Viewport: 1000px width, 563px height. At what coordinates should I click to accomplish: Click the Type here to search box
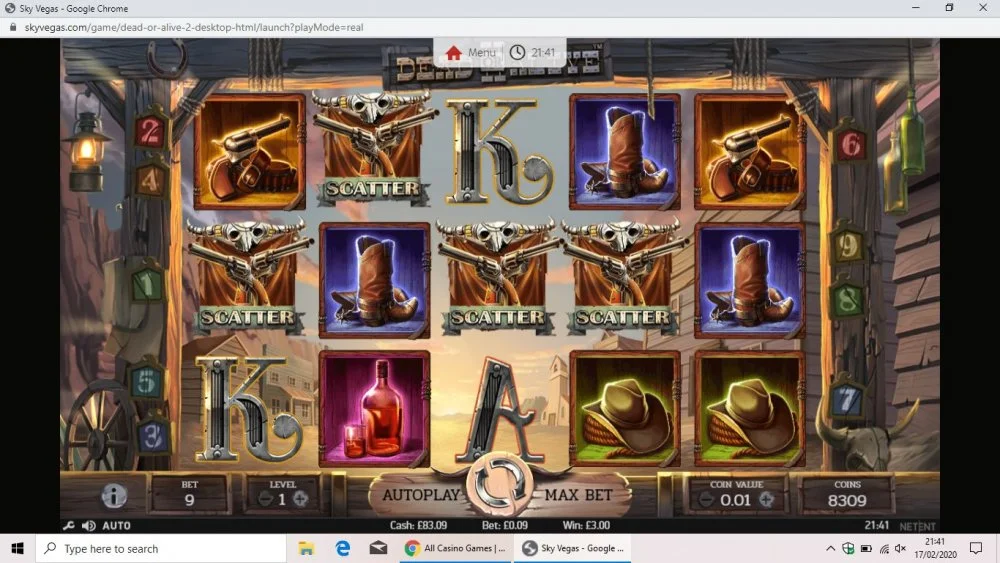(x=161, y=548)
